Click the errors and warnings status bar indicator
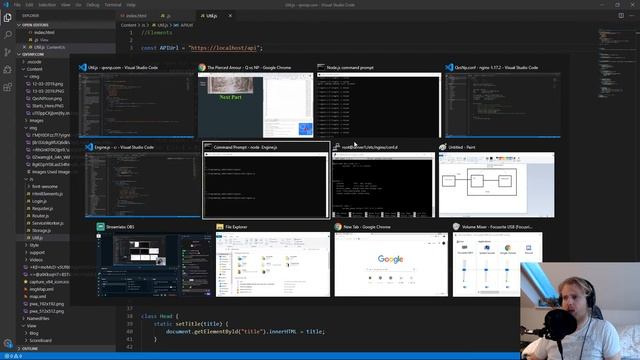Viewport: 640px width, 360px height. [x=13, y=356]
